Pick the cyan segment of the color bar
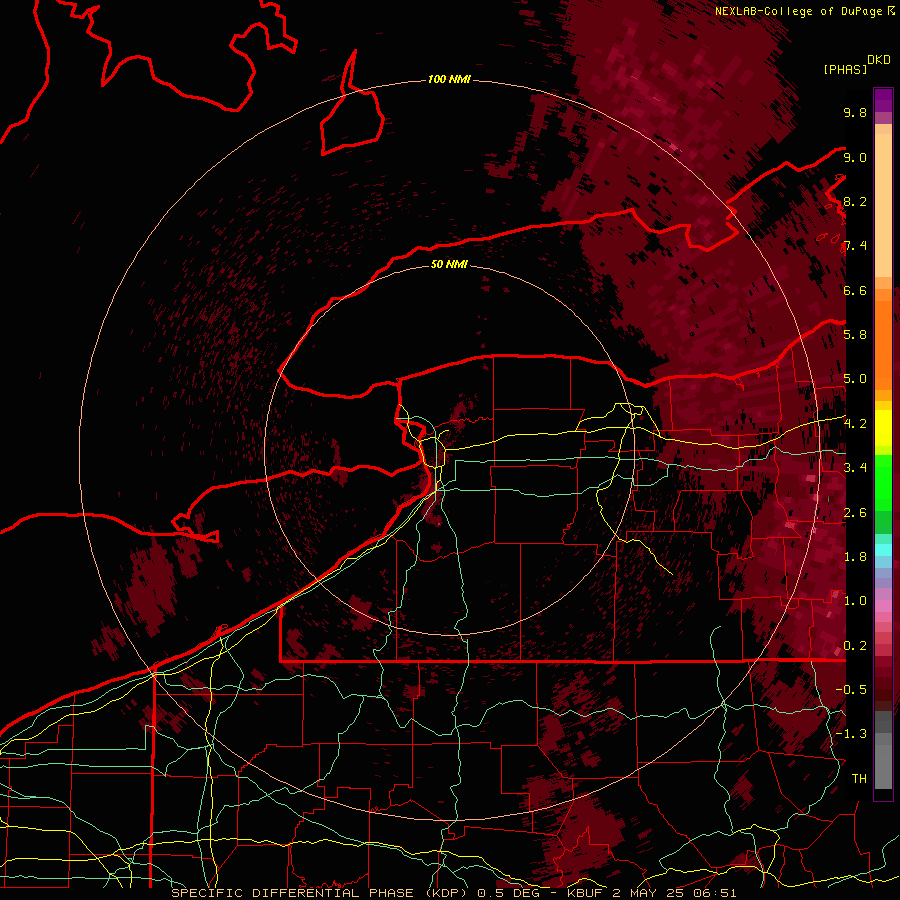900x900 pixels. tap(883, 549)
